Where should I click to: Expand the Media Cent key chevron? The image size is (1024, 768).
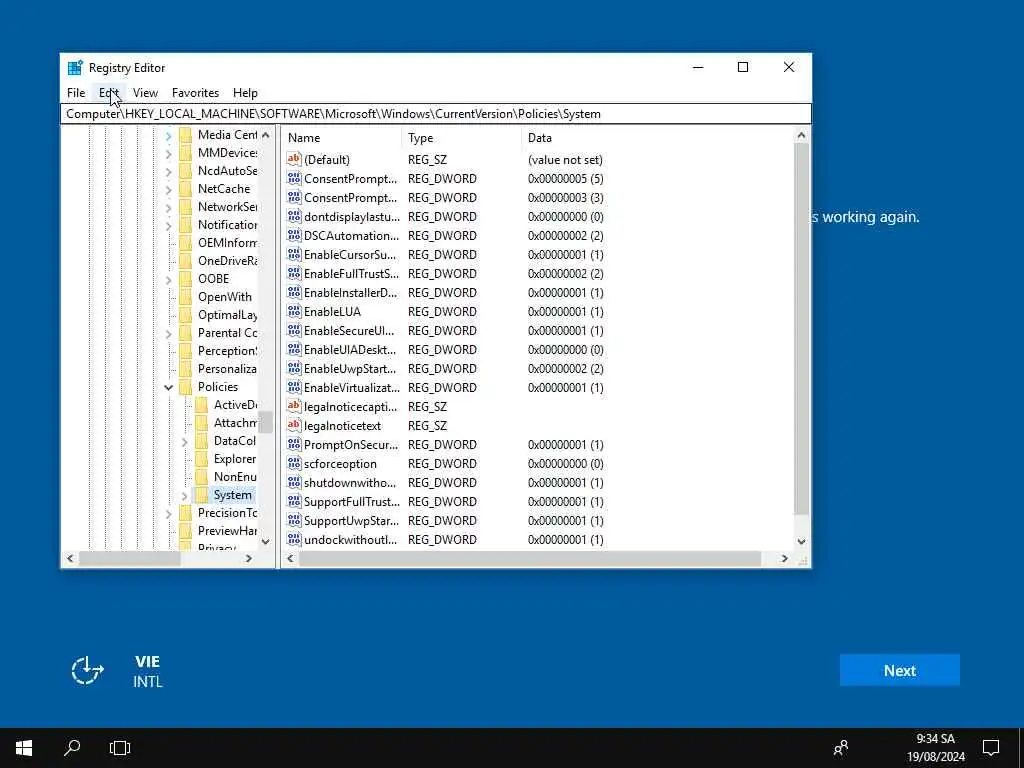168,135
